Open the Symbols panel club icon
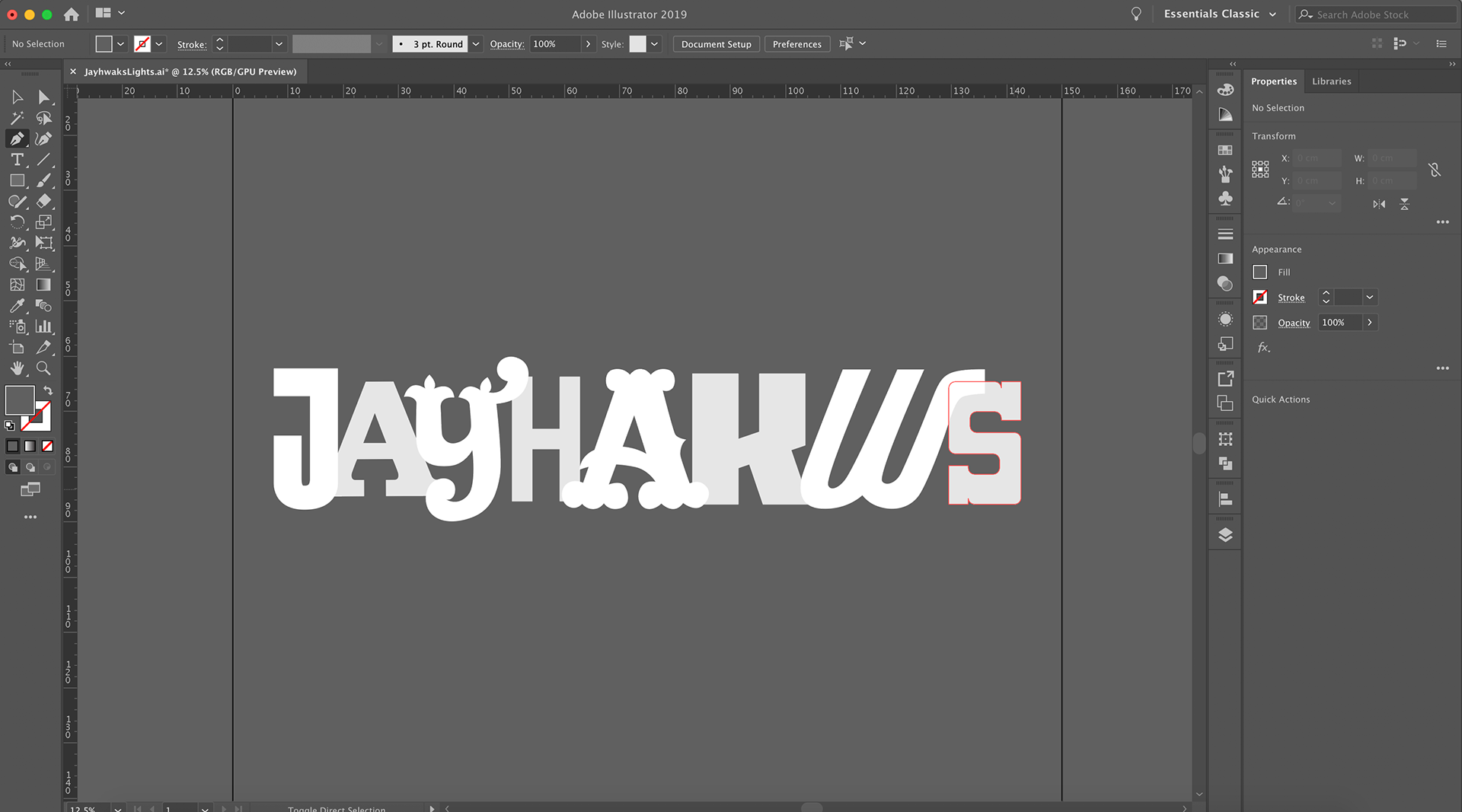 click(1225, 199)
